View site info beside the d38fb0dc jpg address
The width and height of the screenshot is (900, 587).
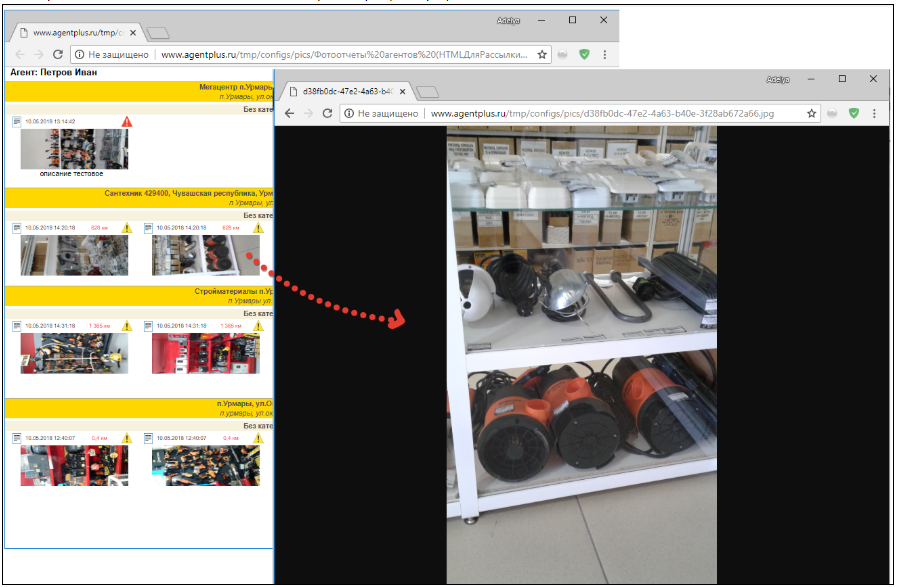pos(348,114)
